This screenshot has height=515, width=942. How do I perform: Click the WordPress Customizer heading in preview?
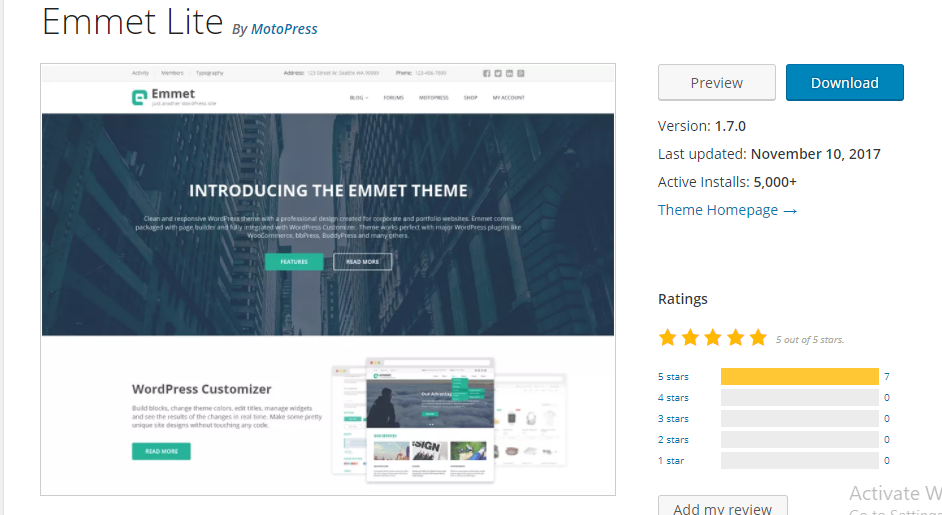[x=202, y=389]
